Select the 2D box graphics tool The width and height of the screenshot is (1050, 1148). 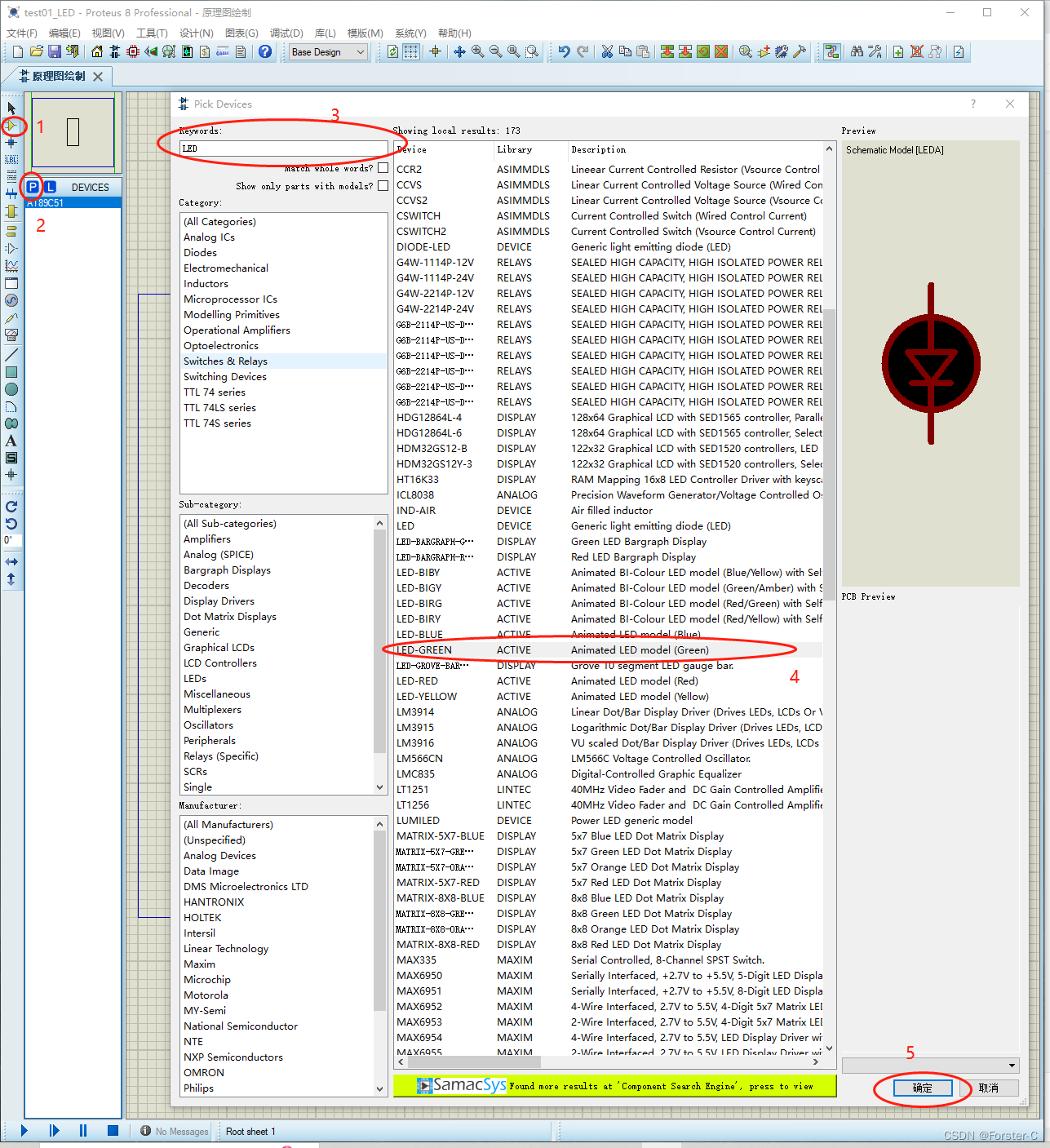11,372
